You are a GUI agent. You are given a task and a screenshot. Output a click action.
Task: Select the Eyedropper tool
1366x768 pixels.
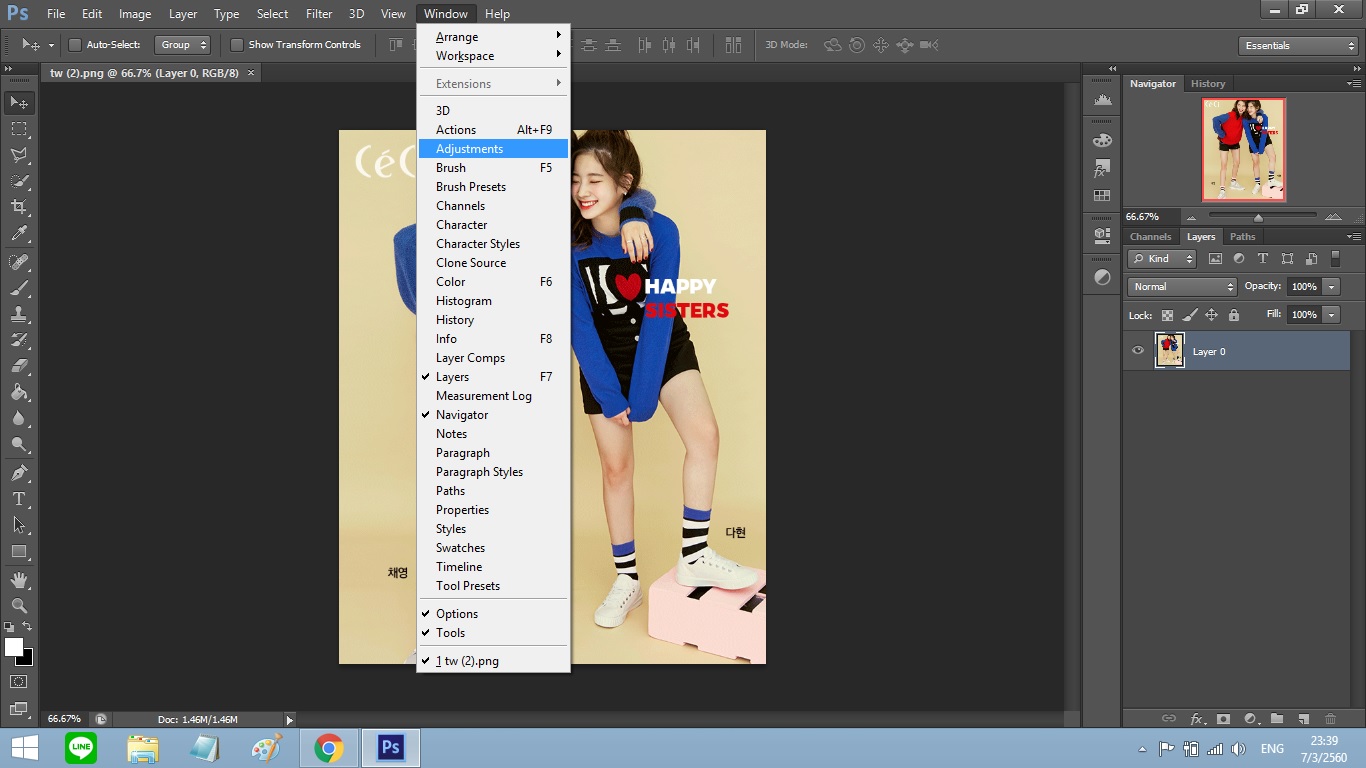point(19,234)
